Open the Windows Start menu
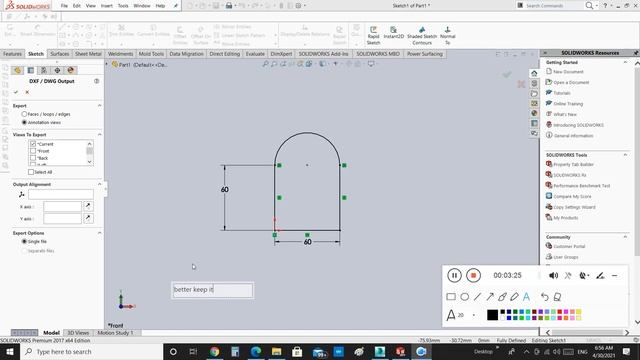This screenshot has height=360, width=640. 9,351
